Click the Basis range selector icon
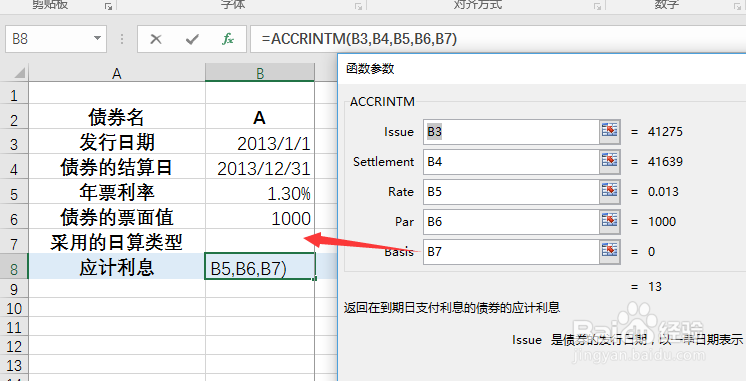 click(x=609, y=251)
